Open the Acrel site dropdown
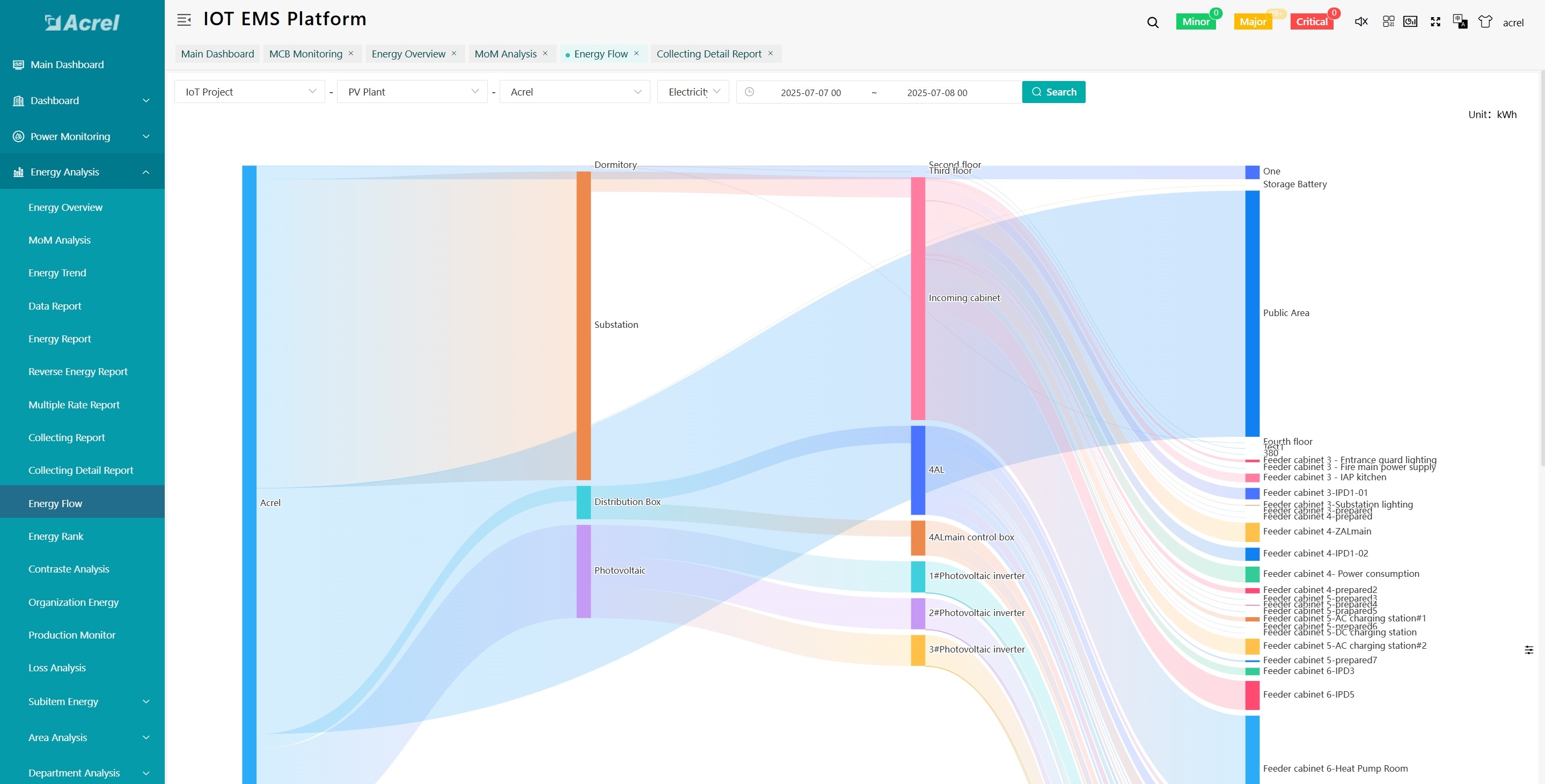The width and height of the screenshot is (1545, 784). click(x=575, y=92)
